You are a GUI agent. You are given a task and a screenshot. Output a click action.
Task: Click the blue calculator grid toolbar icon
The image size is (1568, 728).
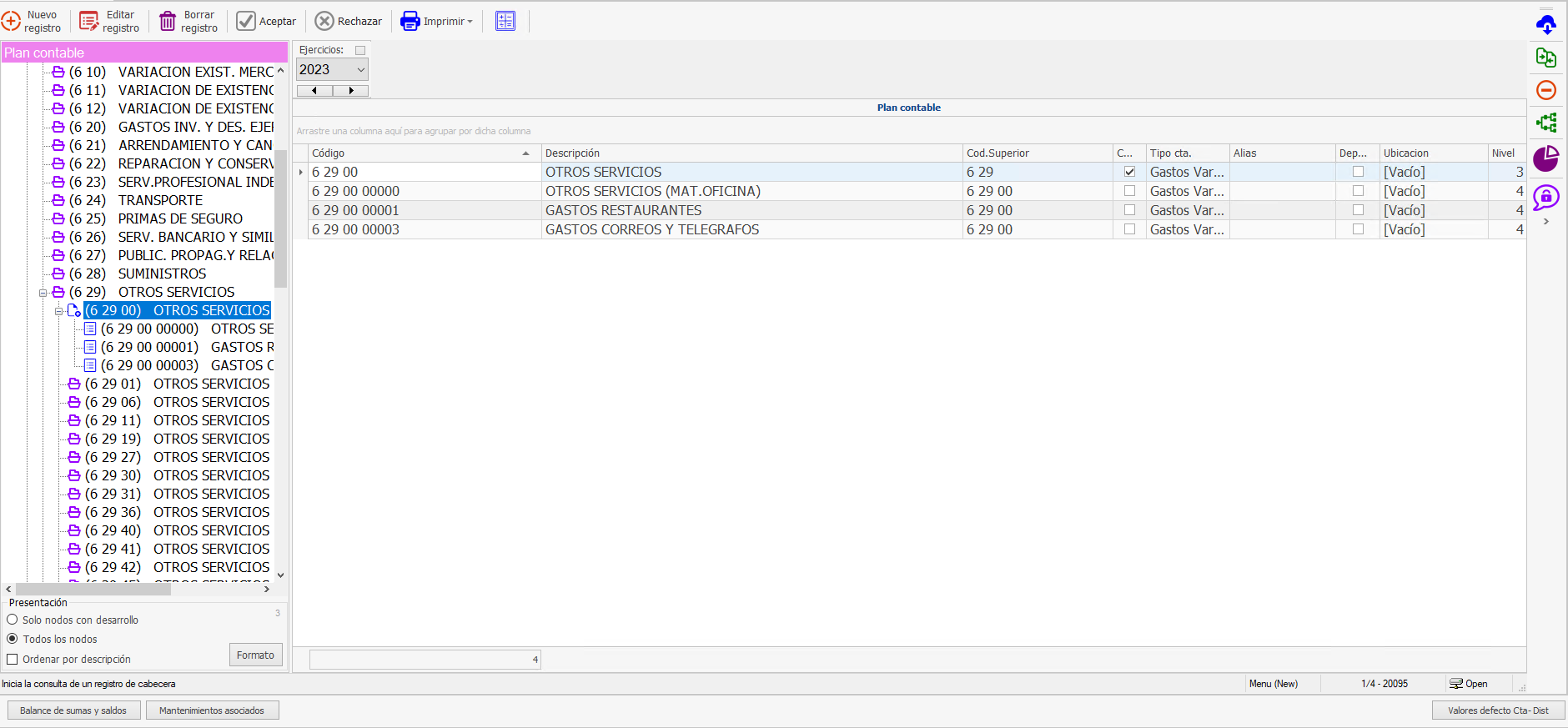click(505, 22)
